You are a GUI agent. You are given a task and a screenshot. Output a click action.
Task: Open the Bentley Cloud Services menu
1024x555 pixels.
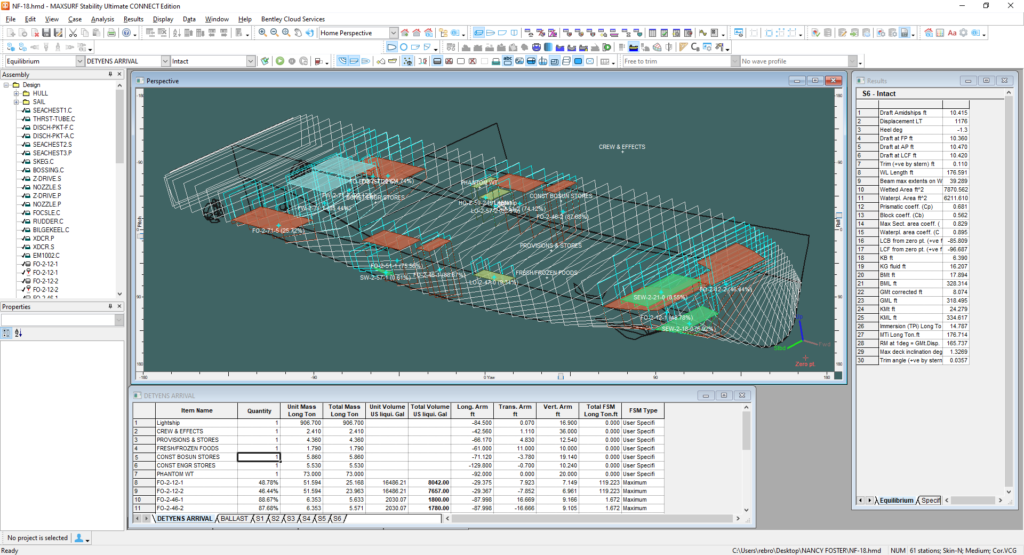(293, 19)
